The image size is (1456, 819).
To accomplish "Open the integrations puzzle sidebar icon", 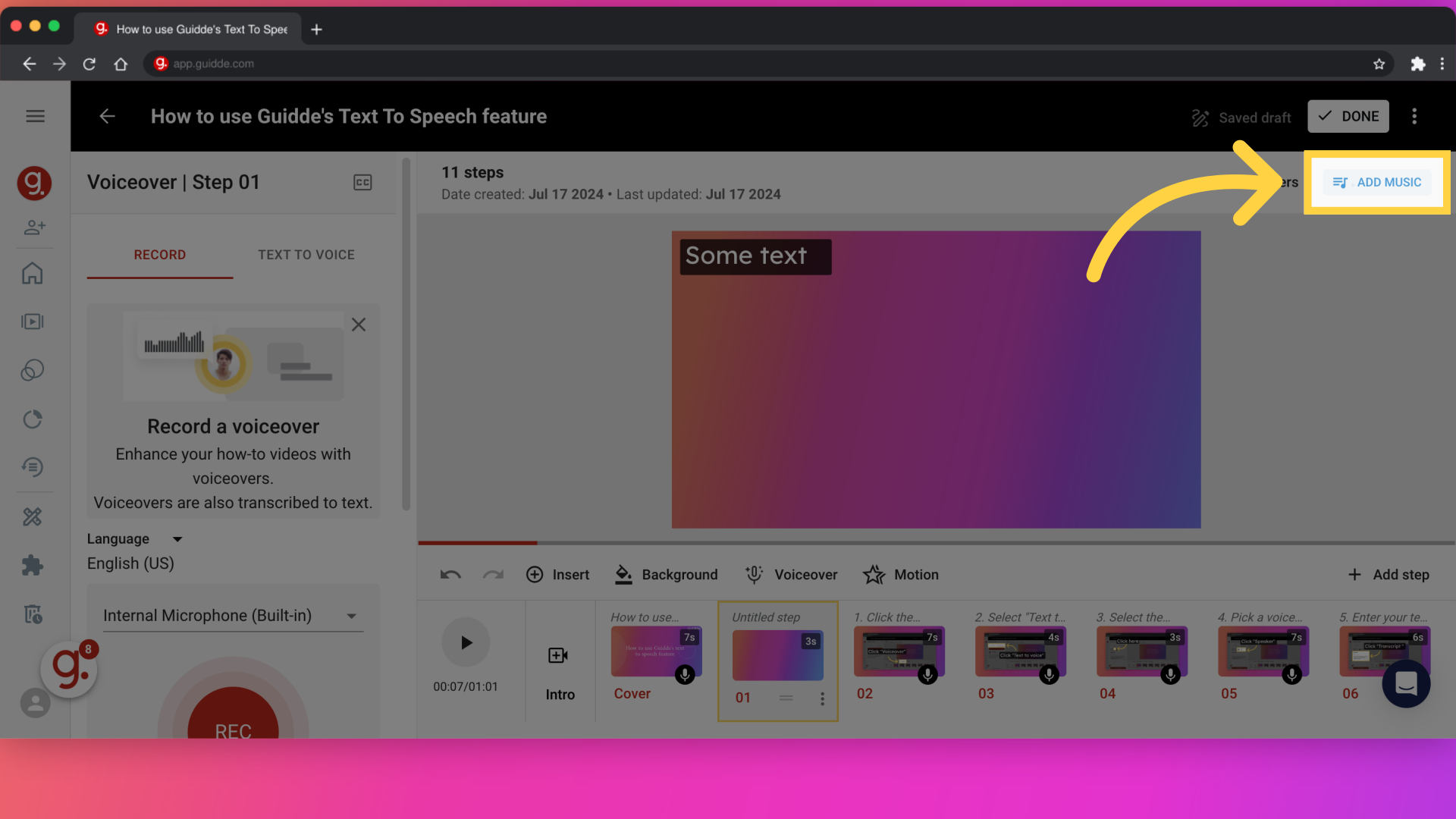I will tap(33, 565).
